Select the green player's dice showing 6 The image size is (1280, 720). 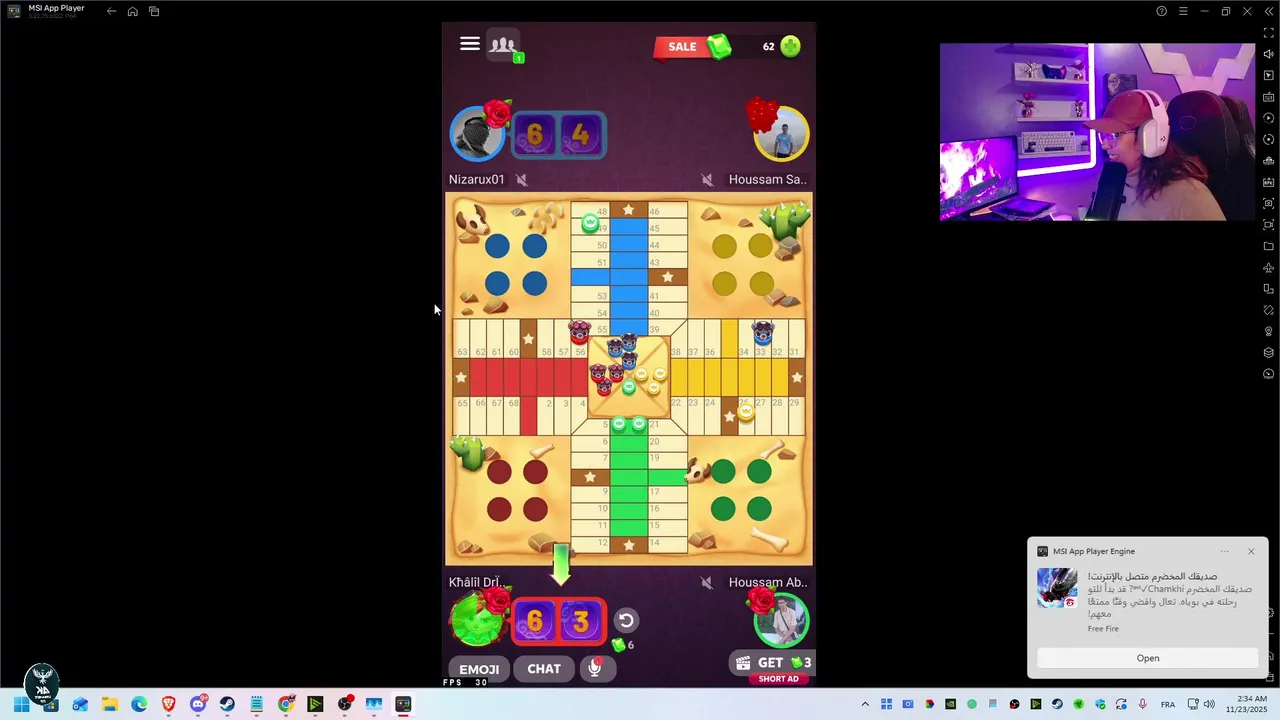535,622
